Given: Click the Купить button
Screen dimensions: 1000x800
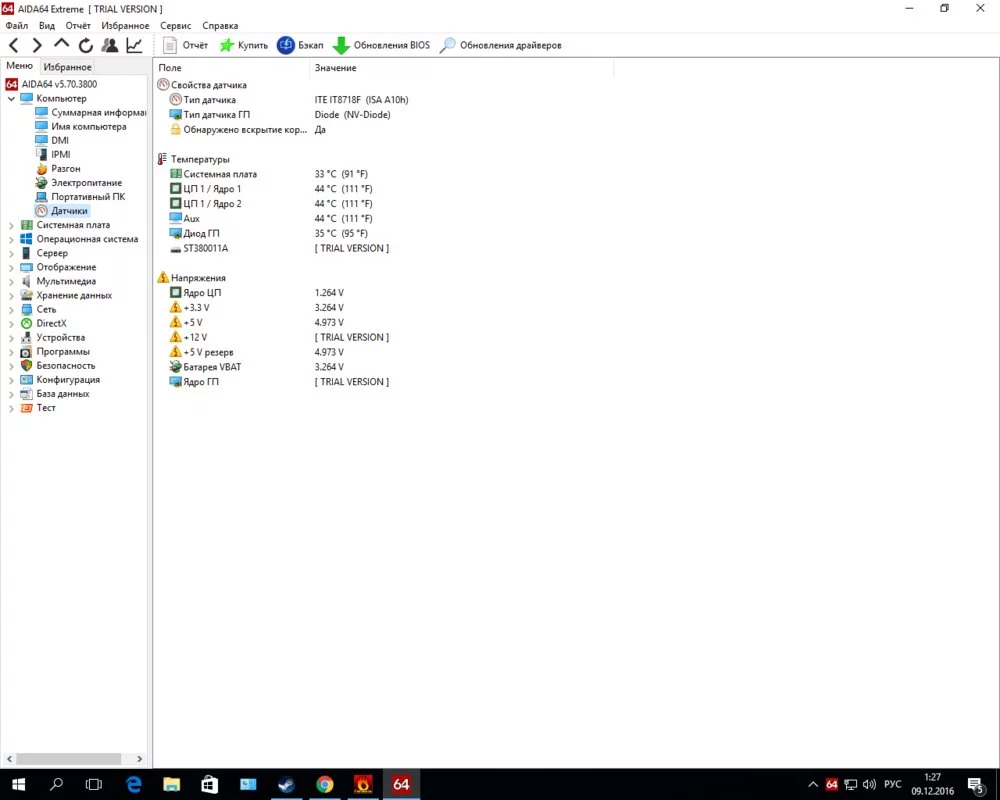Looking at the screenshot, I should (x=244, y=45).
